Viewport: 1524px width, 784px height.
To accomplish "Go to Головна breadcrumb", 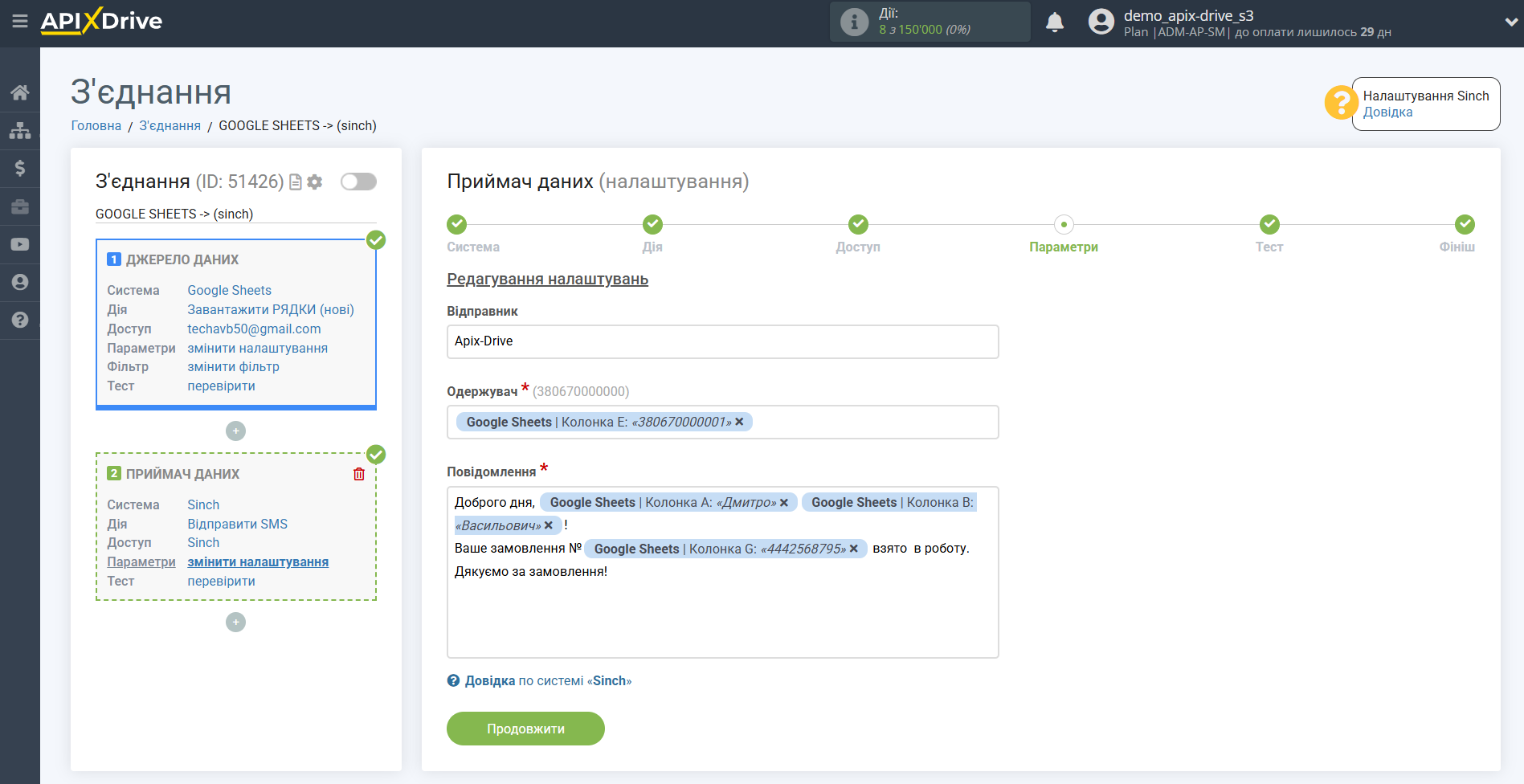I will point(96,125).
